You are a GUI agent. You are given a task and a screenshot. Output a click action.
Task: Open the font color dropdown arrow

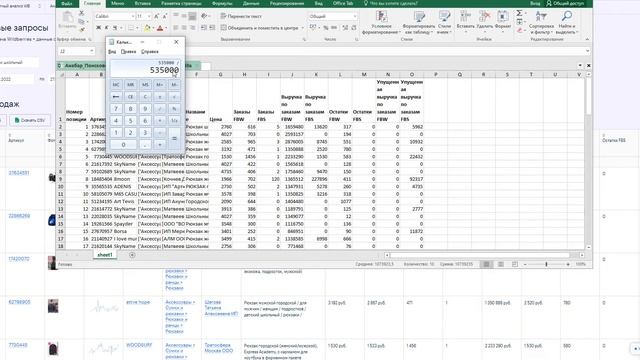pyautogui.click(x=166, y=28)
